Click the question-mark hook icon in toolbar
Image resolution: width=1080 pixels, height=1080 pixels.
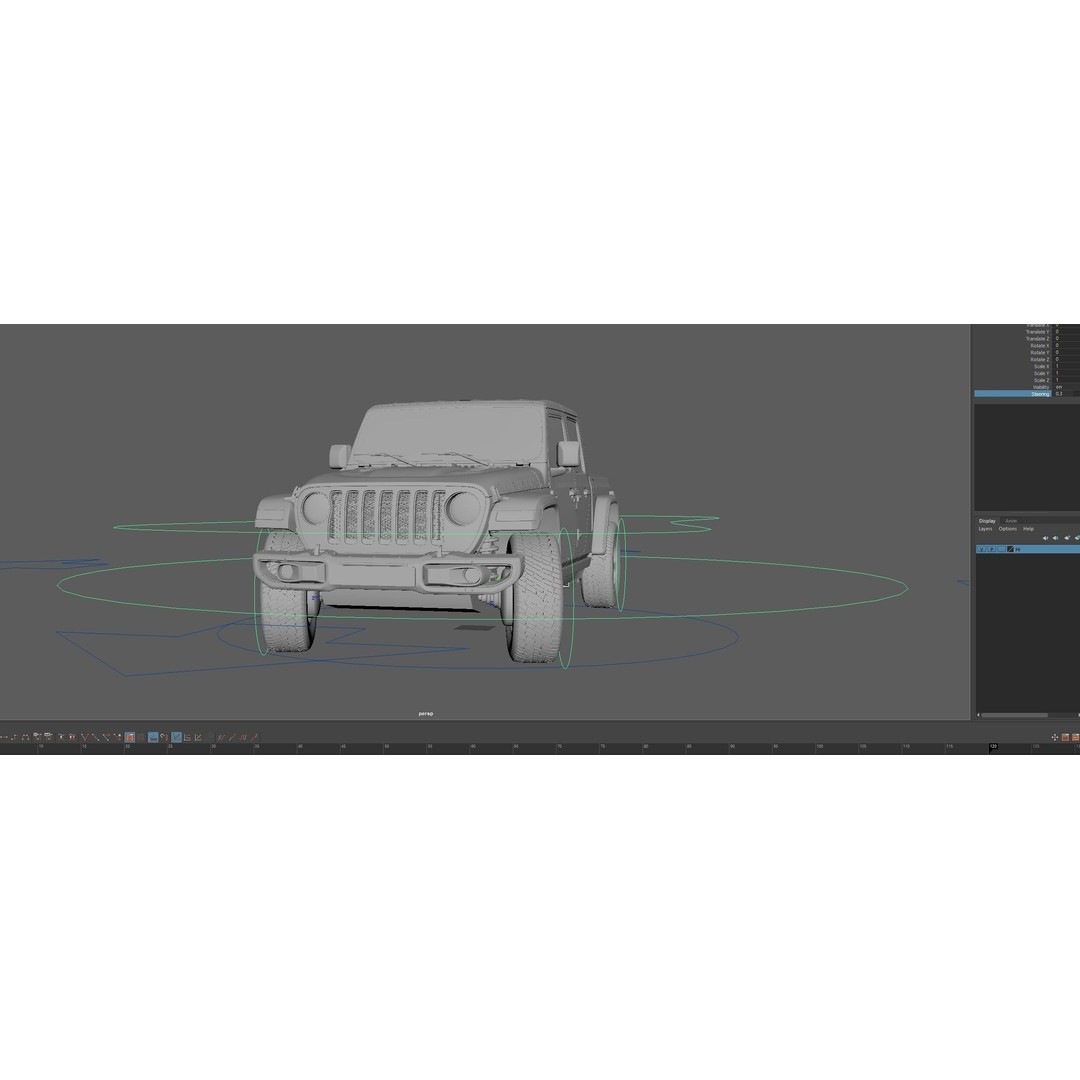[164, 737]
